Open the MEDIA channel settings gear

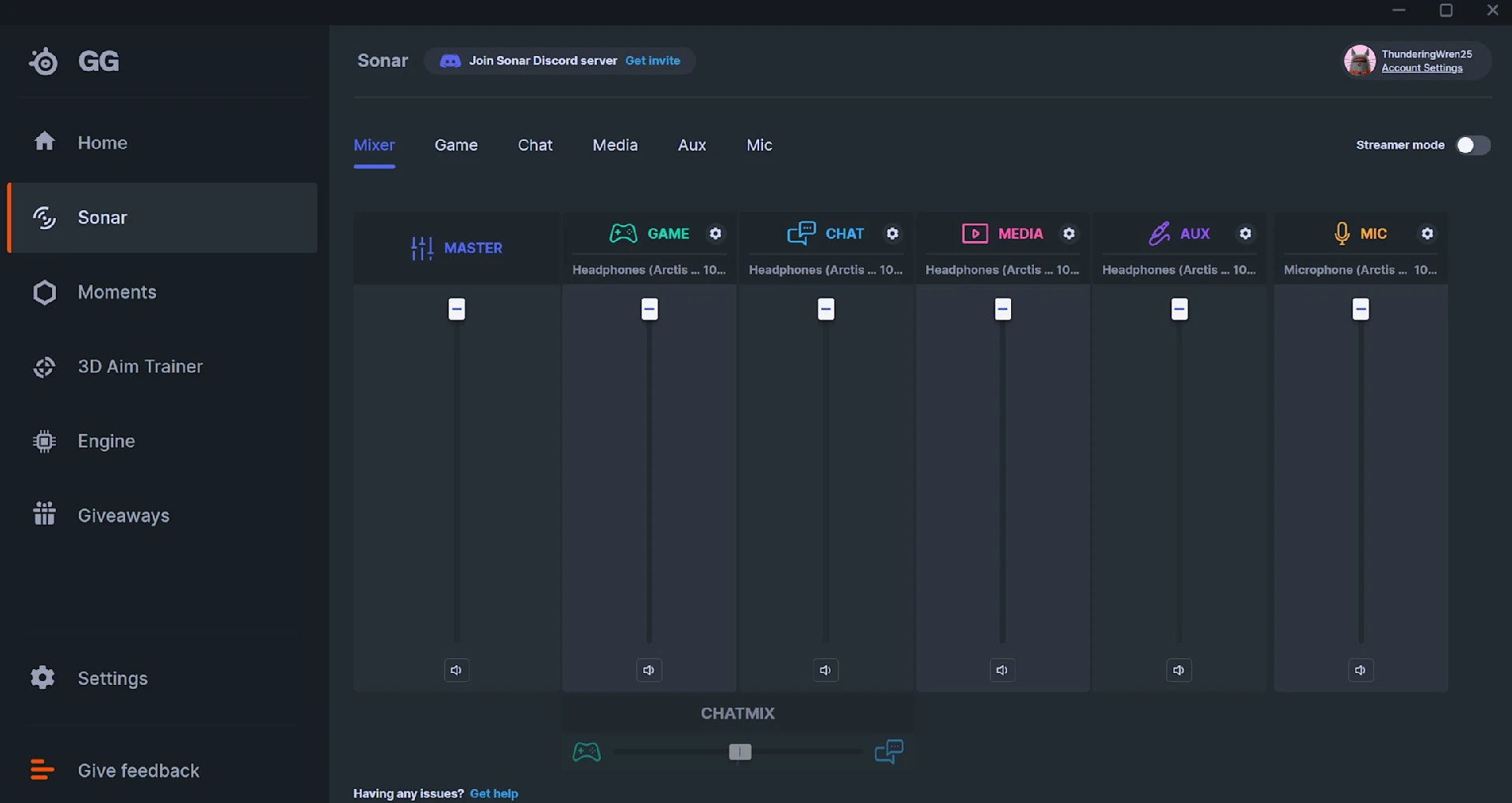point(1069,234)
